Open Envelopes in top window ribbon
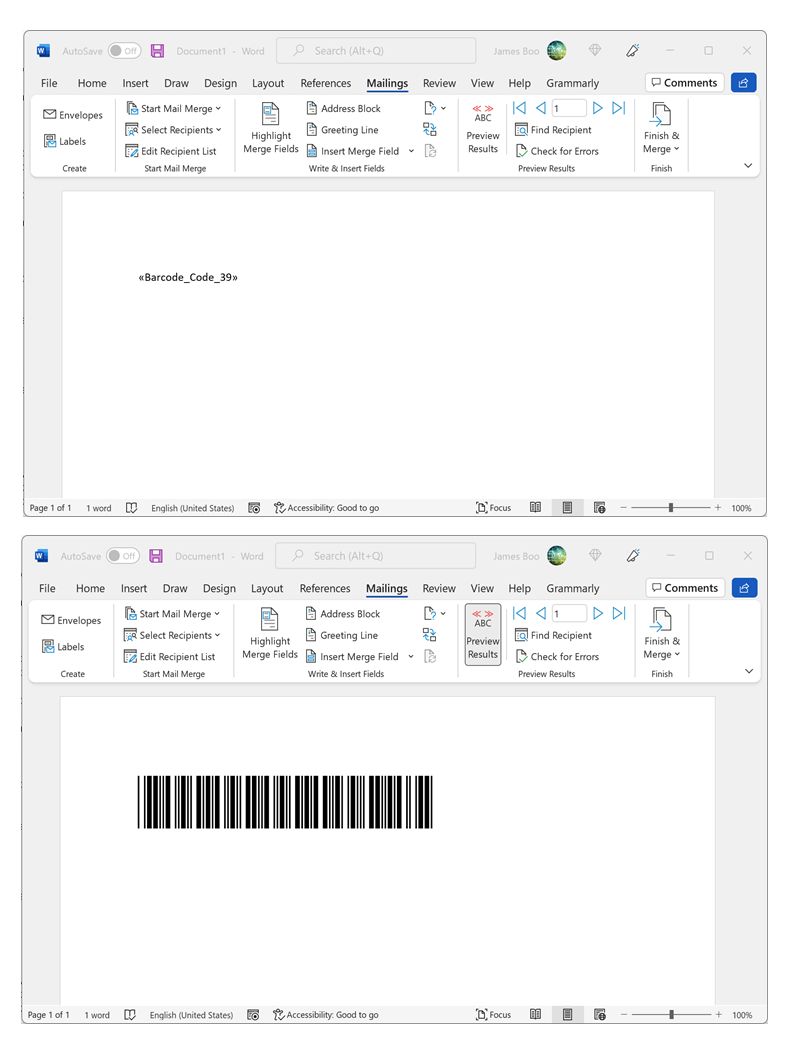 (73, 114)
